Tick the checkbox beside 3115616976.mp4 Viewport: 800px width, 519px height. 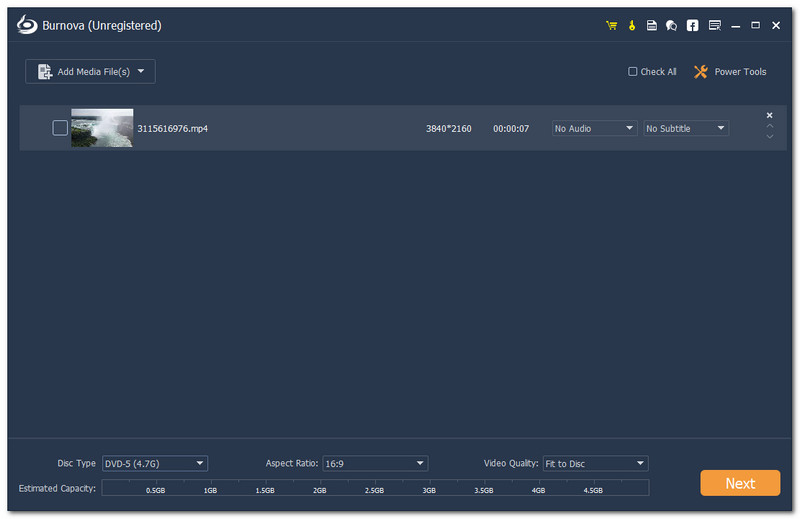click(x=60, y=128)
